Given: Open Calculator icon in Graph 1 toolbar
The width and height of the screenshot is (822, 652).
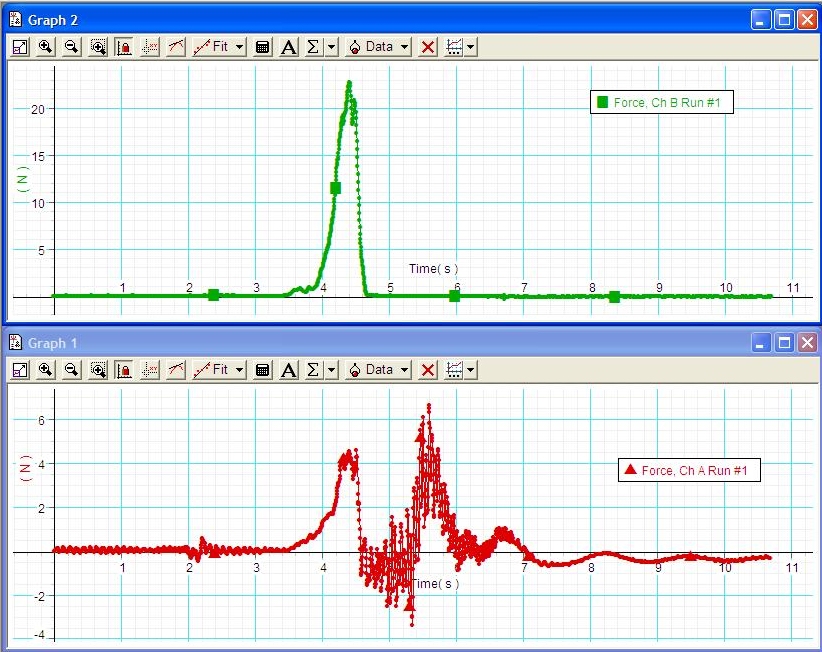Looking at the screenshot, I should [x=262, y=370].
